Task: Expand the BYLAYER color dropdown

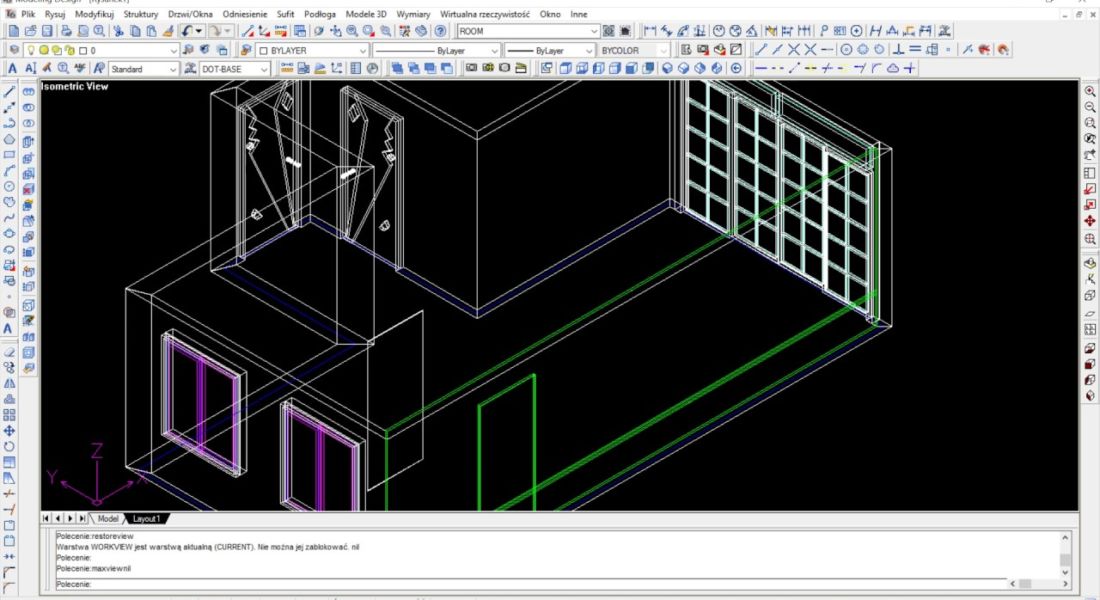Action: pyautogui.click(x=363, y=50)
